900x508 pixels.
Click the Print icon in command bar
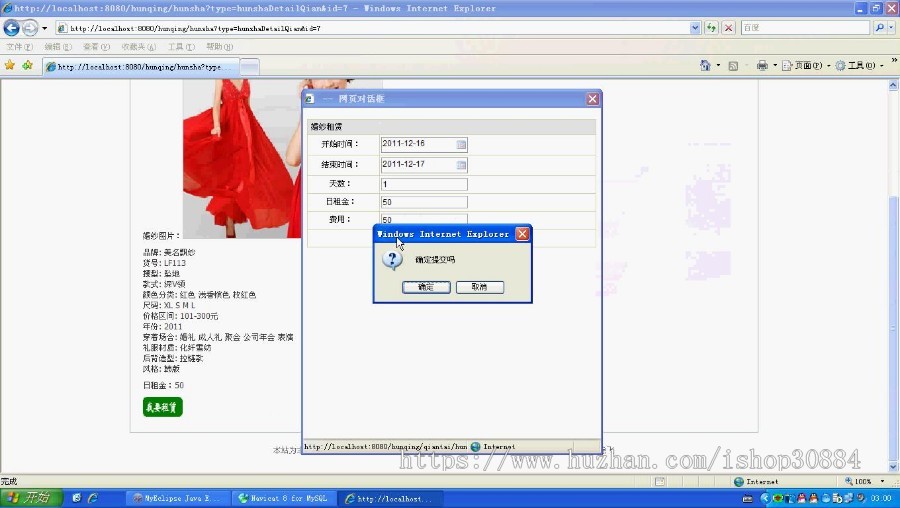tap(762, 65)
